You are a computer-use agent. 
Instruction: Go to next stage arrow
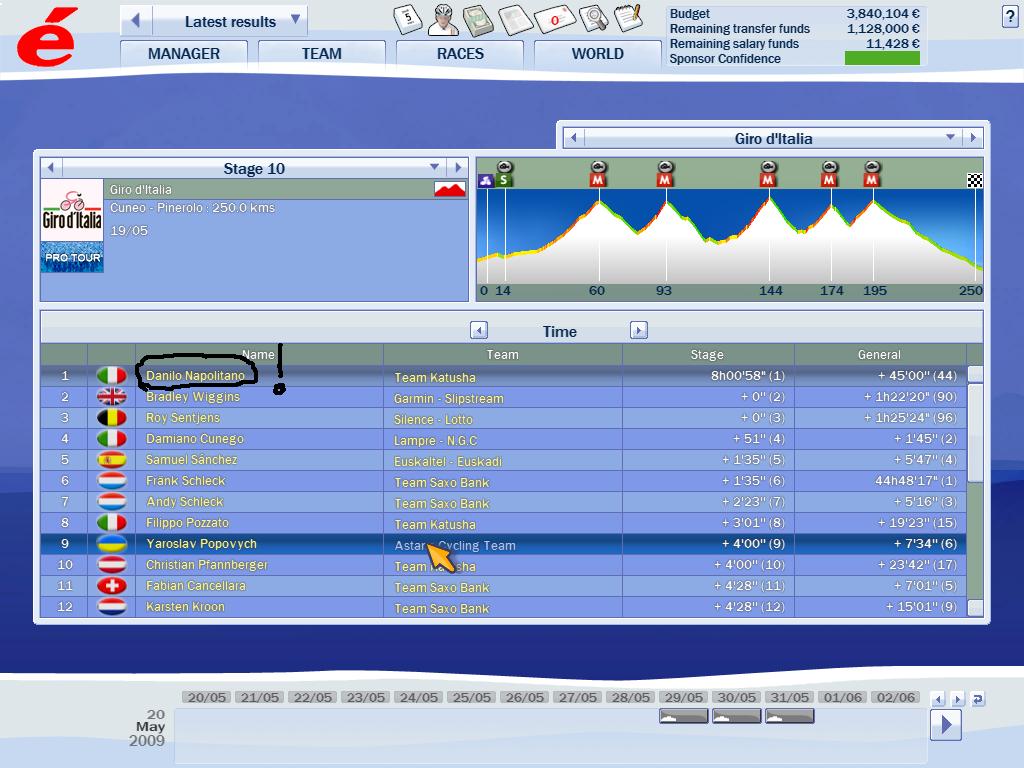coord(457,168)
